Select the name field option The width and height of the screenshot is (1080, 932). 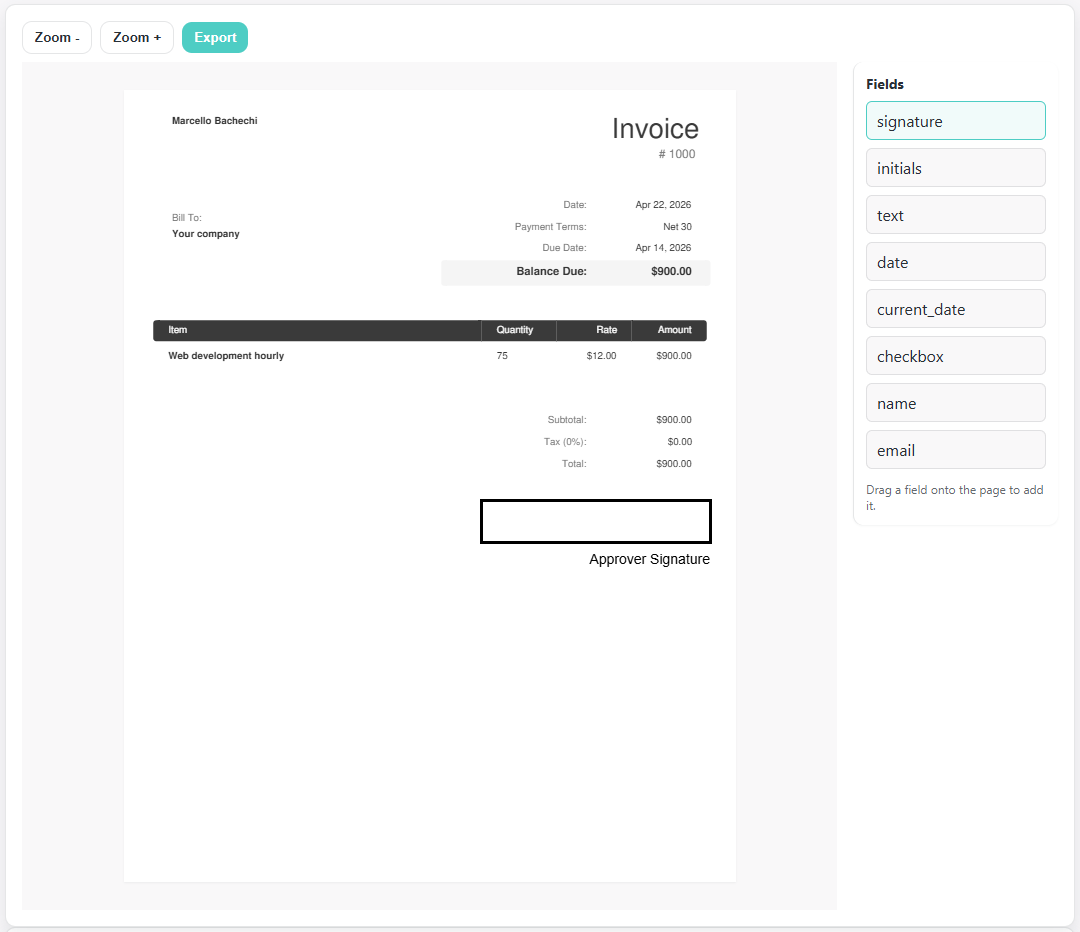click(955, 402)
